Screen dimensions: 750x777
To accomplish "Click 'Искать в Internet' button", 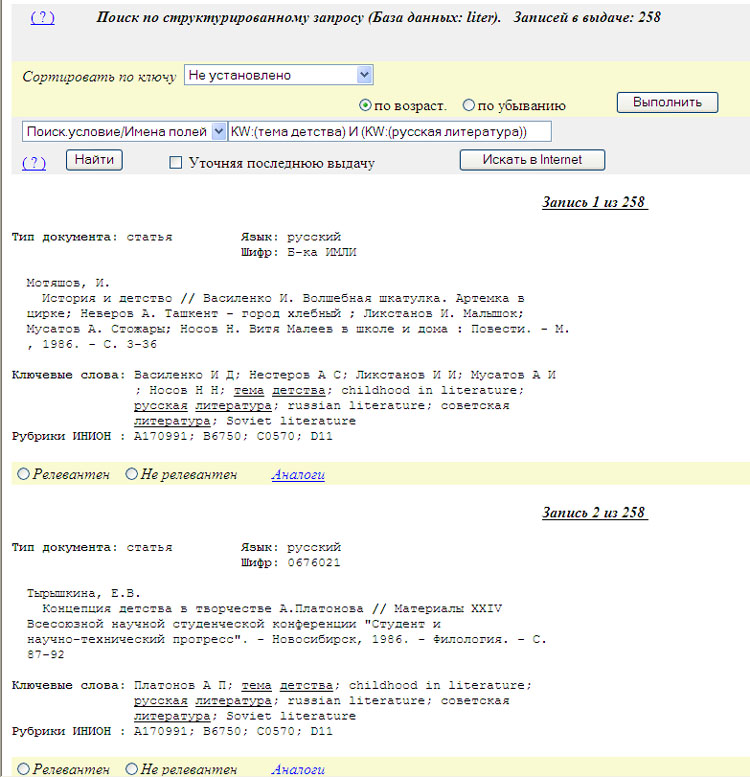I will coord(532,160).
